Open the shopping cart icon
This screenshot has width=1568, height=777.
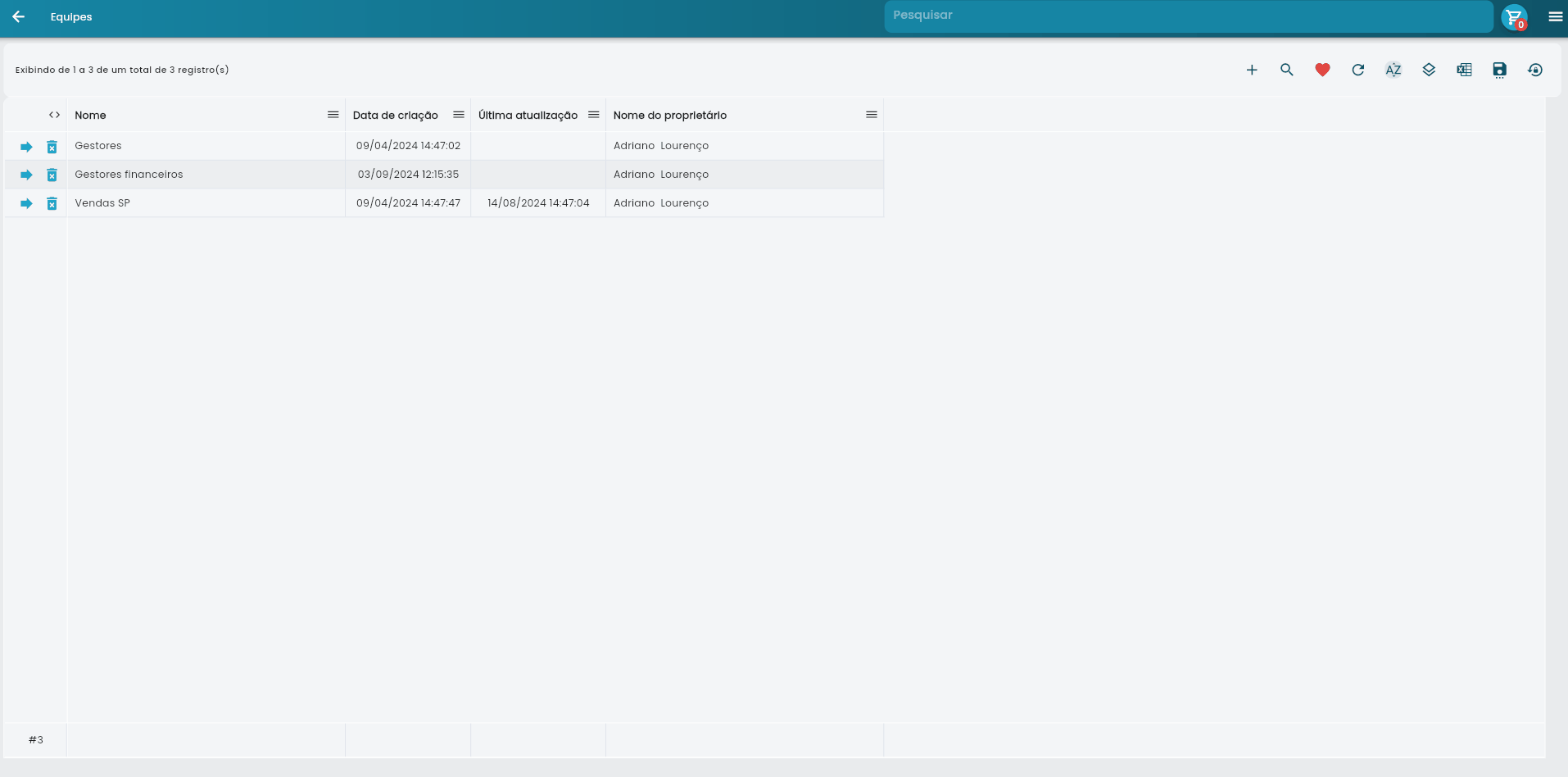click(1514, 17)
